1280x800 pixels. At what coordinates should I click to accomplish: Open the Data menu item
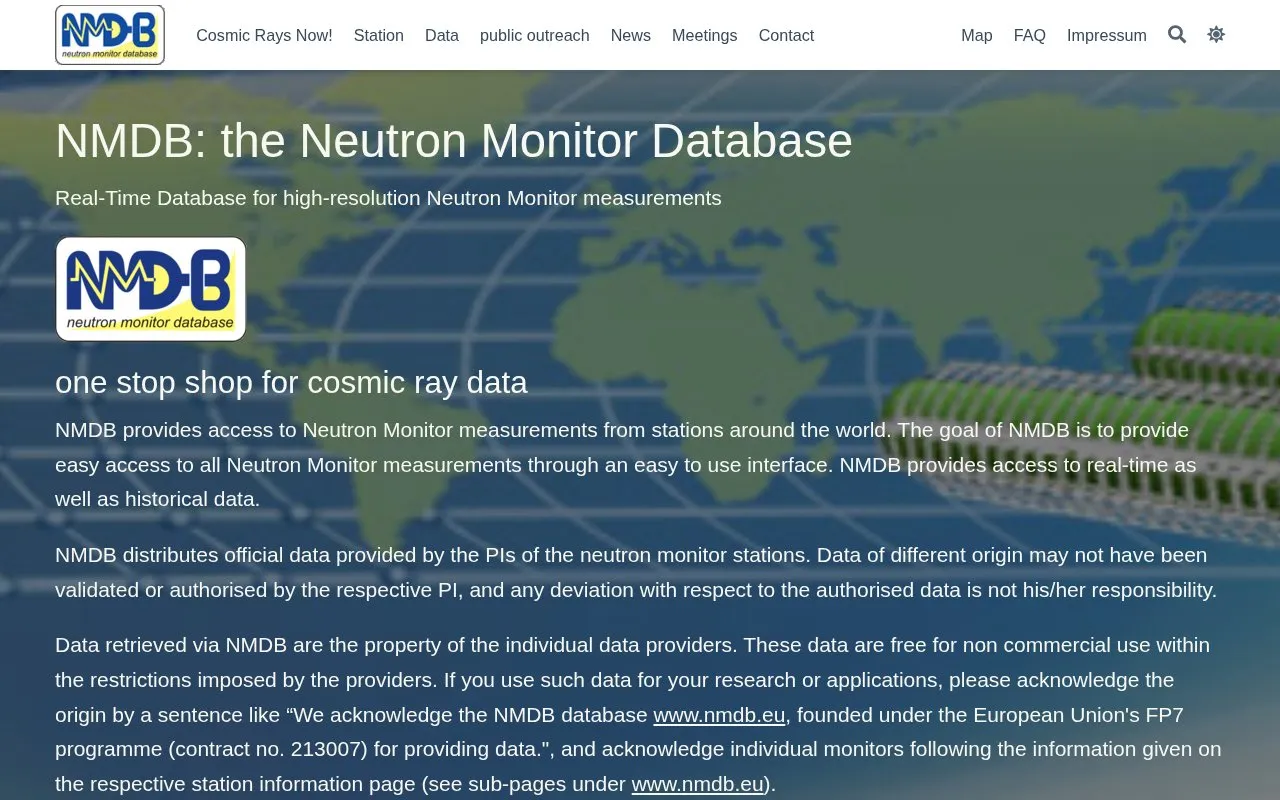click(442, 35)
